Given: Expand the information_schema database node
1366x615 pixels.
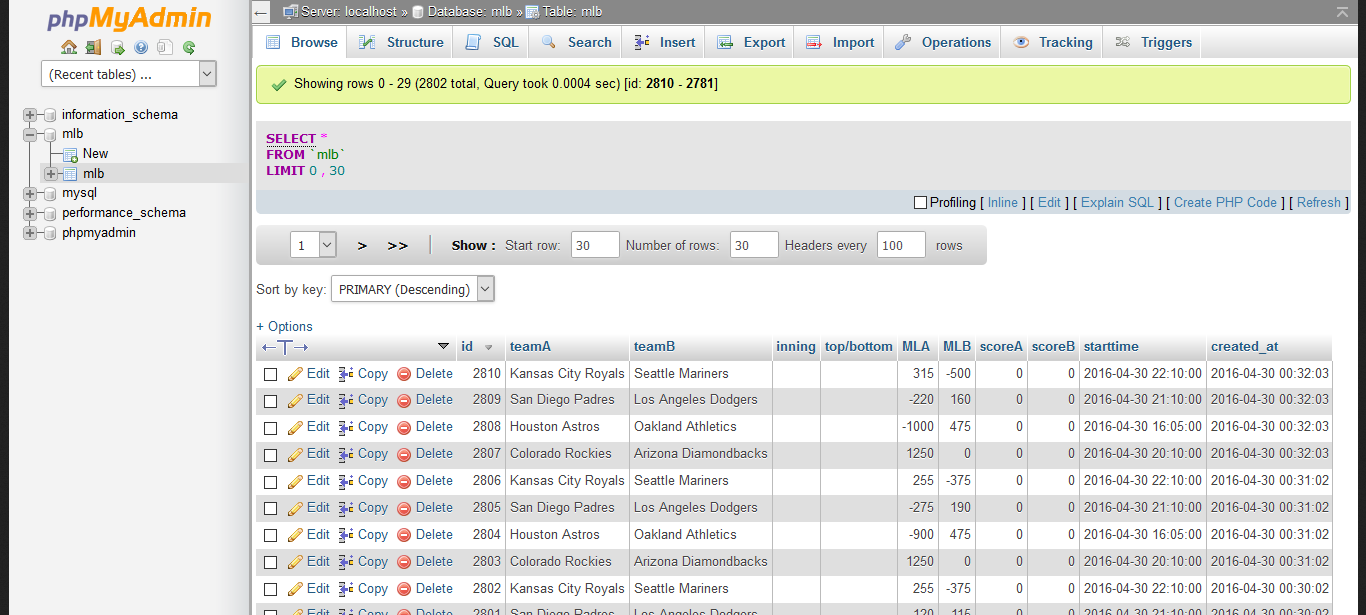Looking at the screenshot, I should [29, 115].
